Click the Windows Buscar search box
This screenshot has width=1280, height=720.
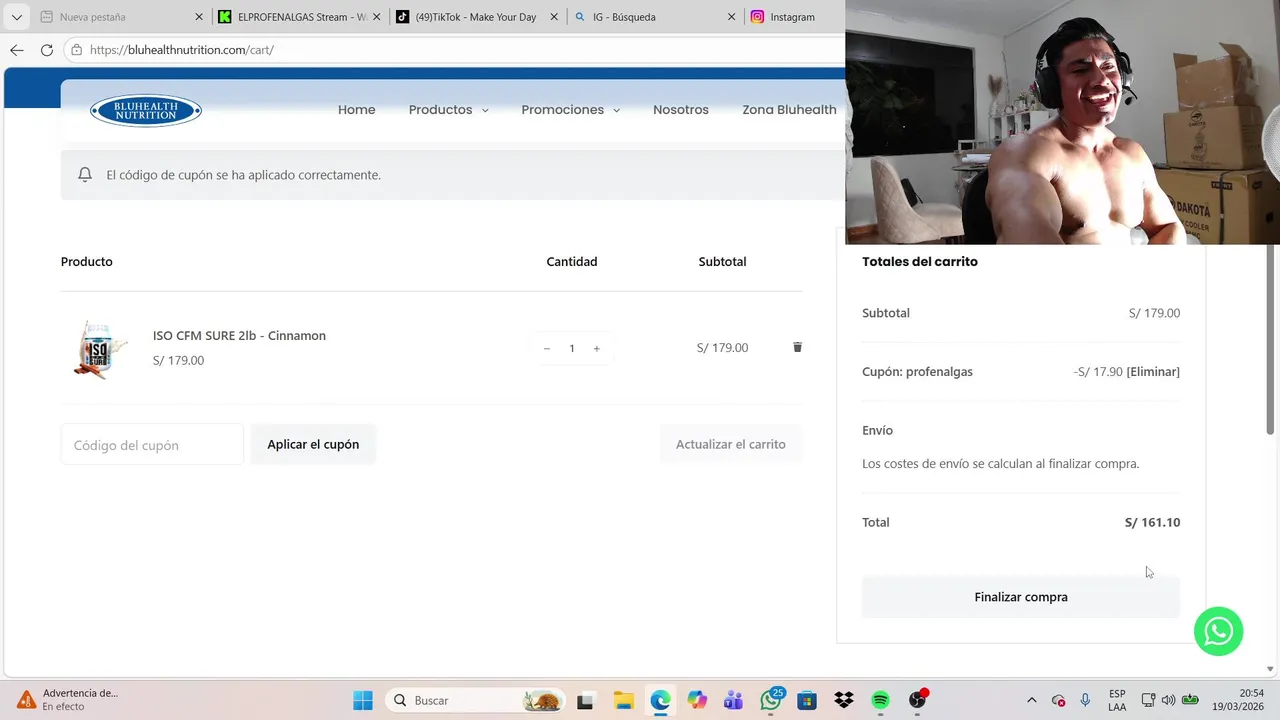click(x=476, y=700)
